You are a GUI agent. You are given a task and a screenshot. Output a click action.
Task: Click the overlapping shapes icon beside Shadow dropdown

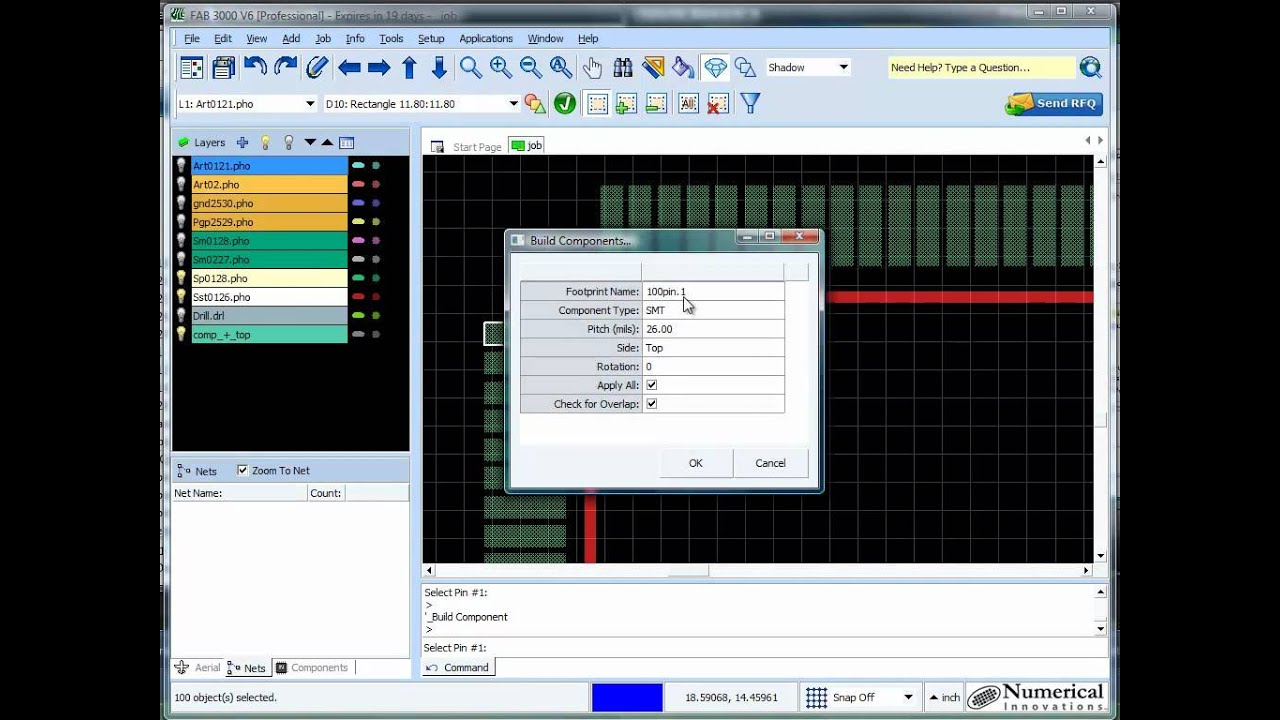[745, 67]
